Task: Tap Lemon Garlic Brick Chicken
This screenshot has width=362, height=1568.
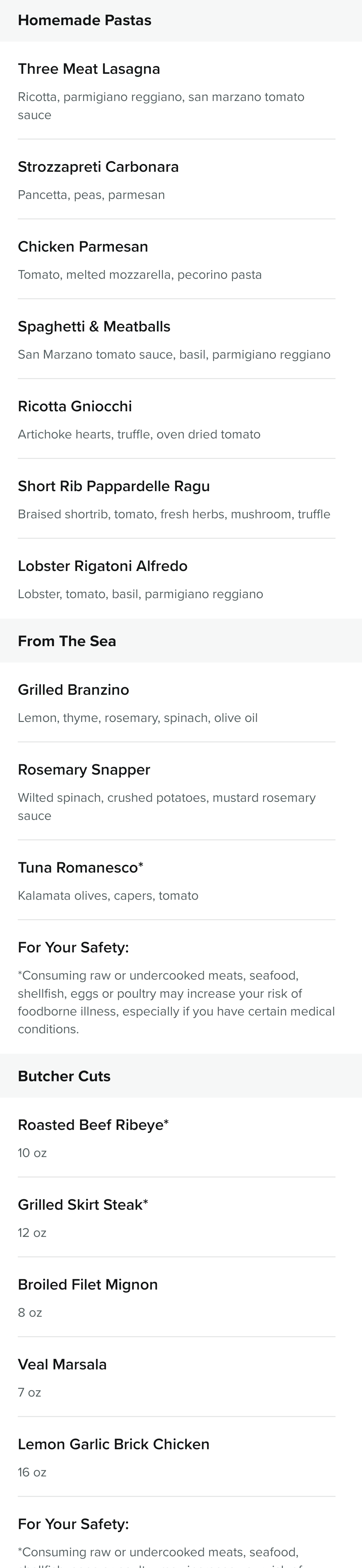Action: click(176, 1456)
